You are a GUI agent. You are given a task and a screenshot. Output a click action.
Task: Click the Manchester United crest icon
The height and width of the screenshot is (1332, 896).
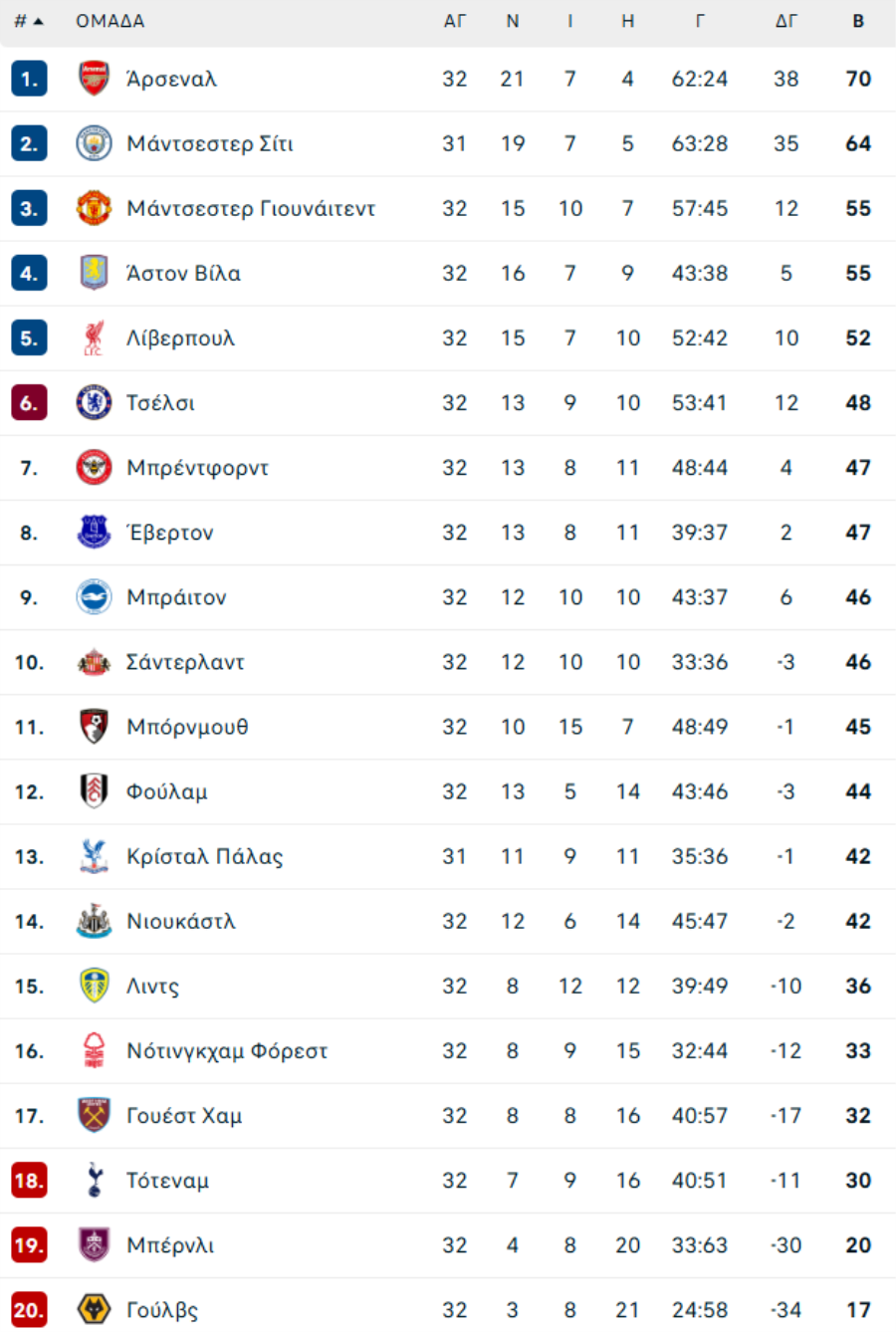(x=94, y=208)
